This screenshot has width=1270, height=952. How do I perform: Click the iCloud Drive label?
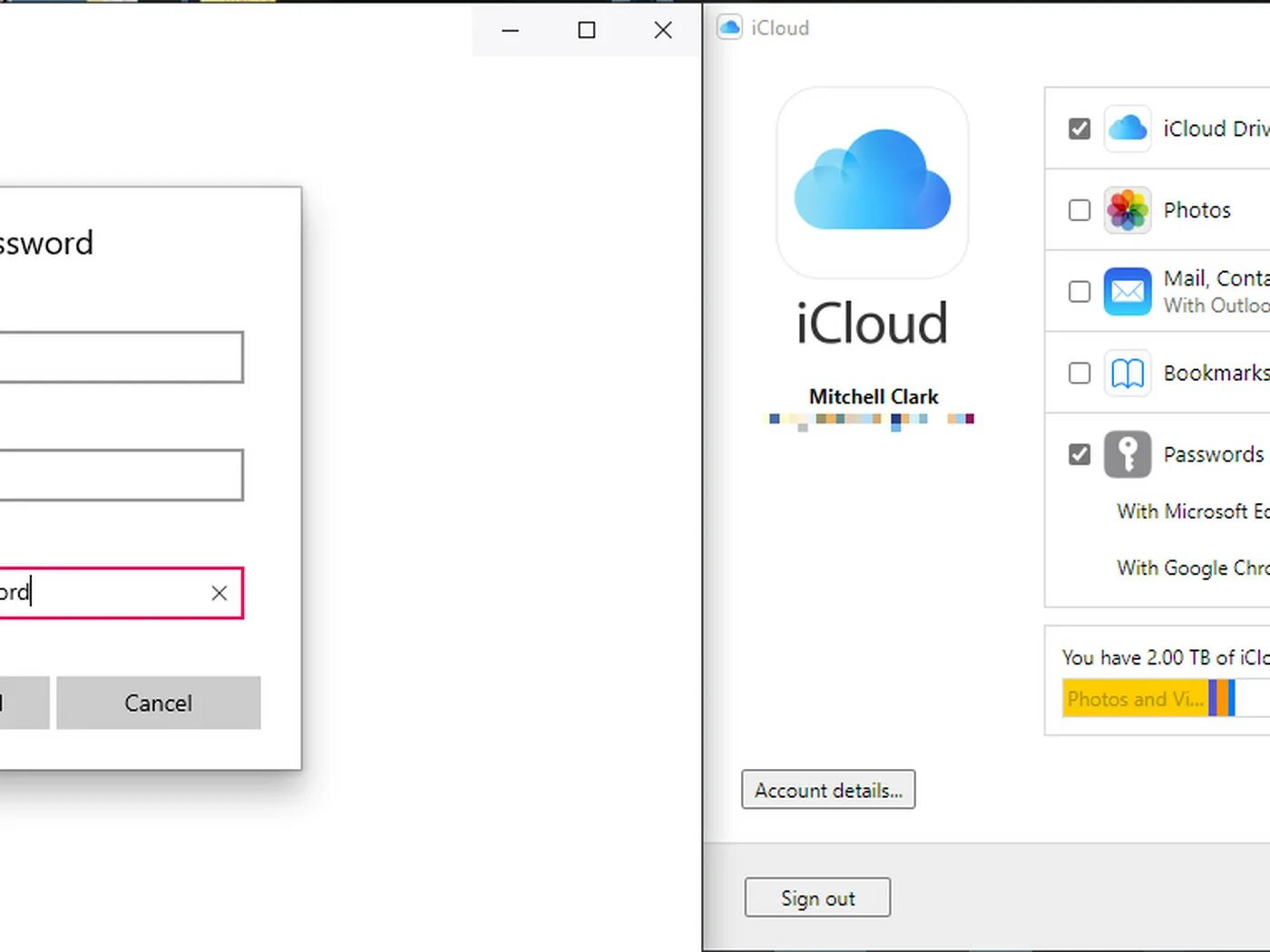[x=1216, y=129]
